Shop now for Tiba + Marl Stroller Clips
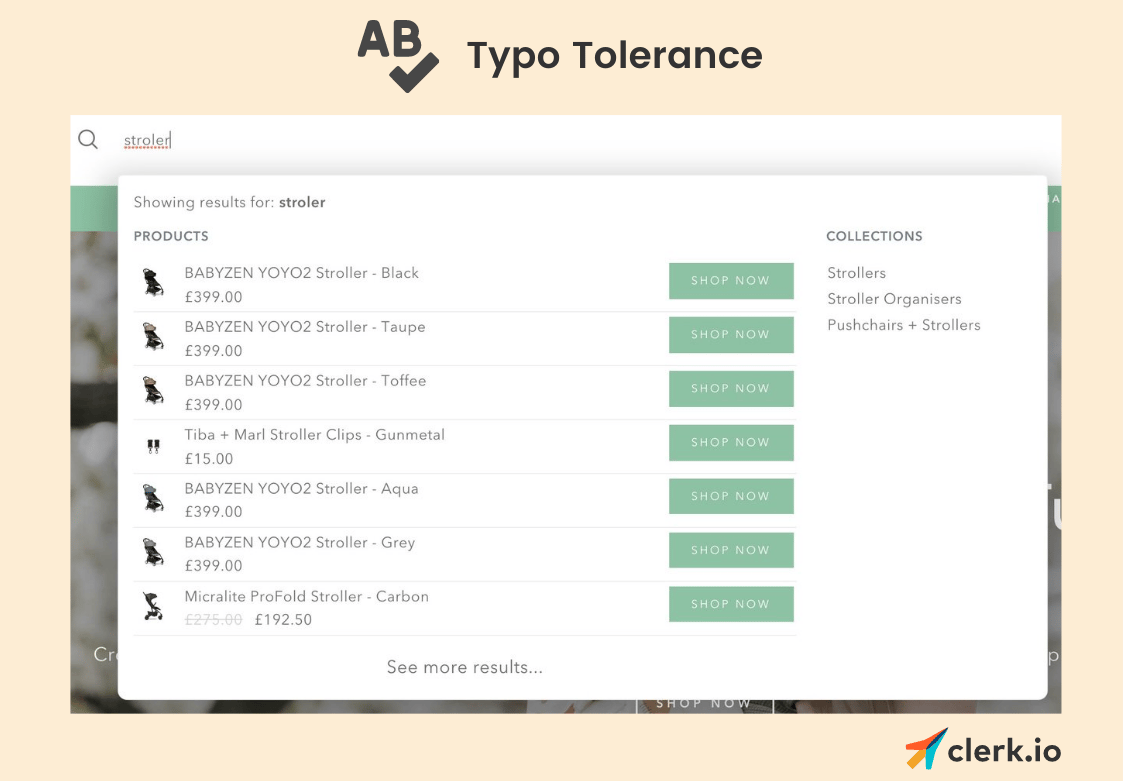The image size is (1123, 781). [731, 443]
